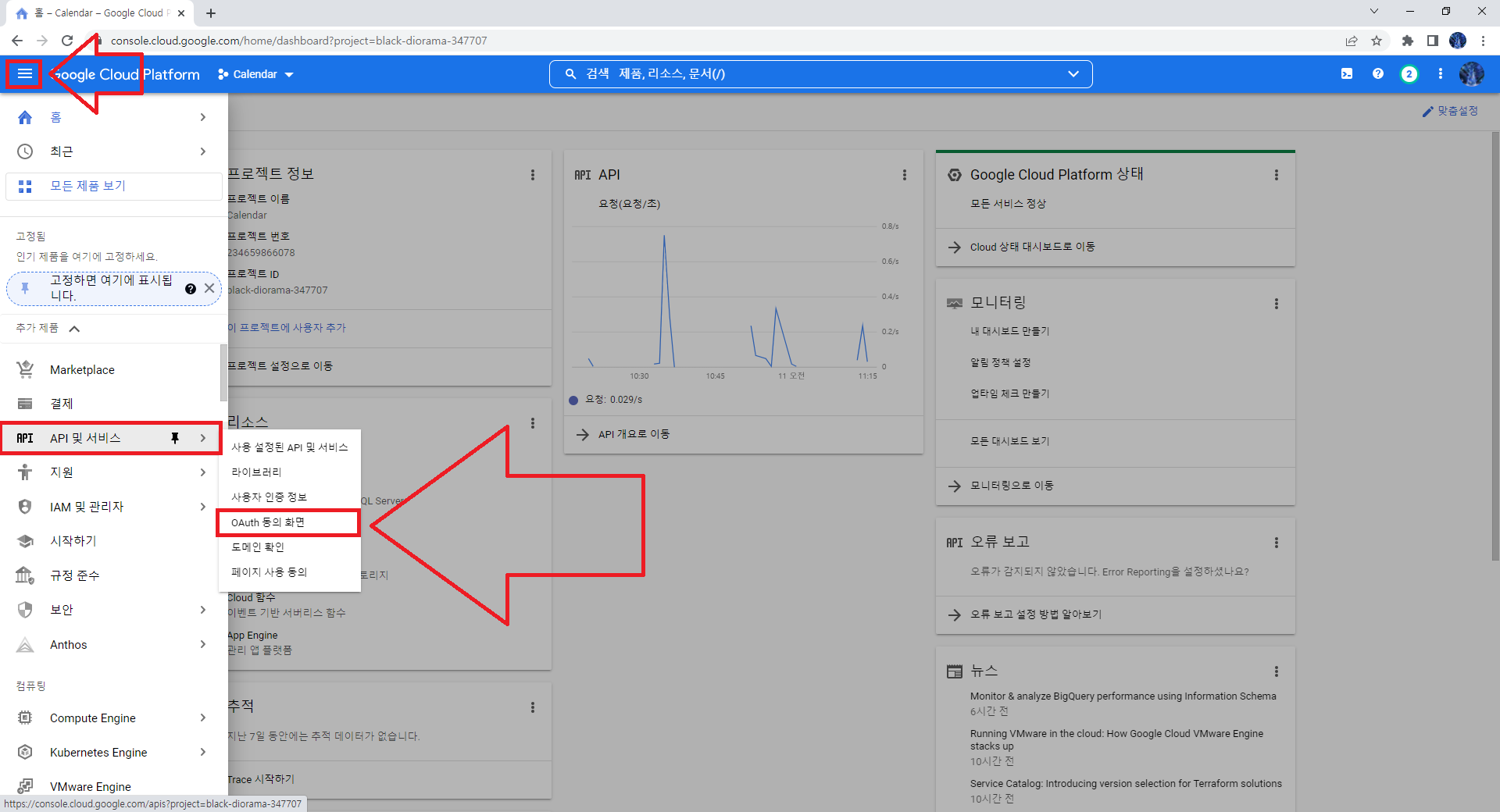The image size is (1500, 812).
Task: Expand the 최근 submenu chevron
Action: pyautogui.click(x=203, y=151)
